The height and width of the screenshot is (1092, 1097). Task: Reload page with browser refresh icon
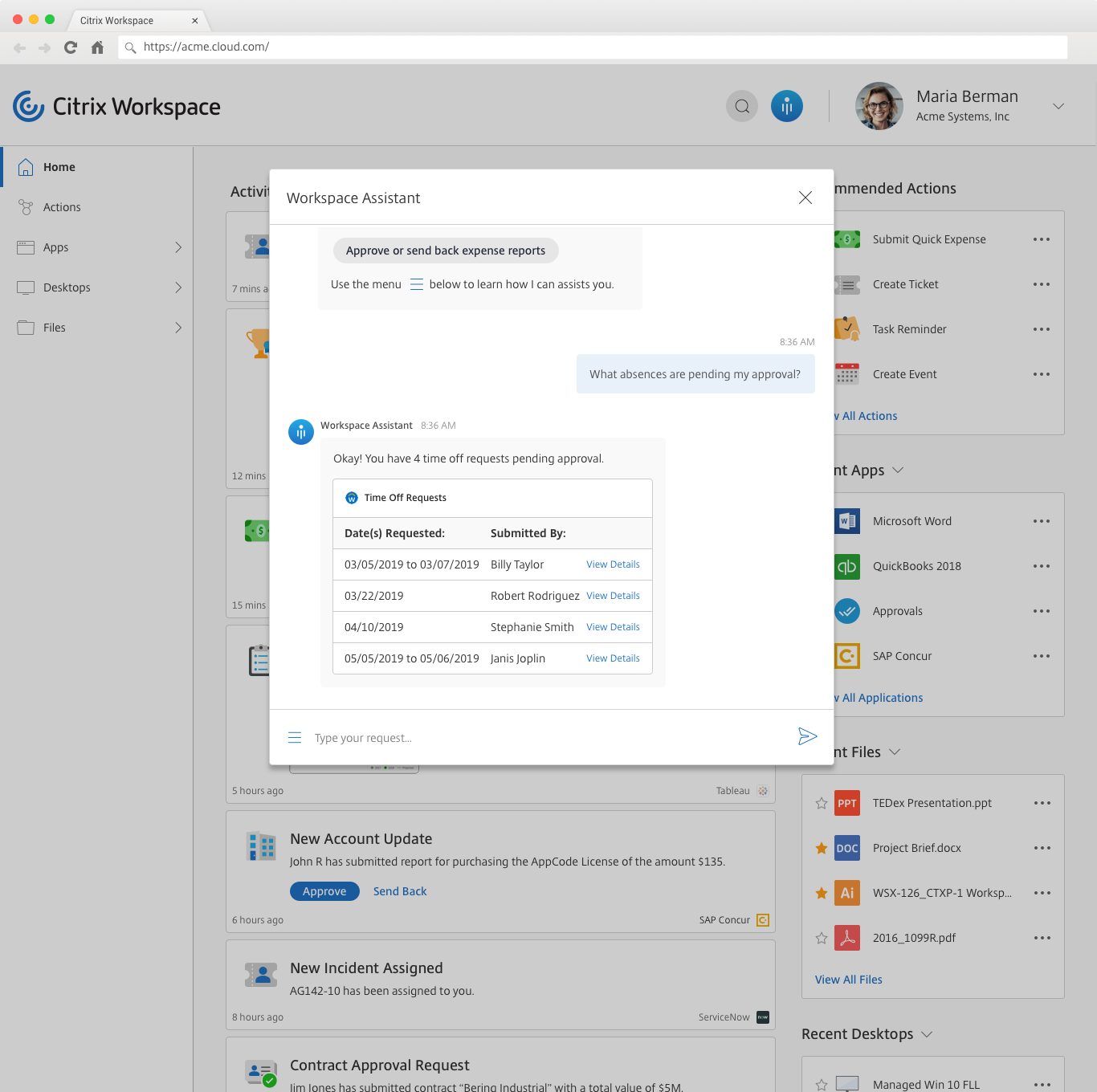coord(71,47)
